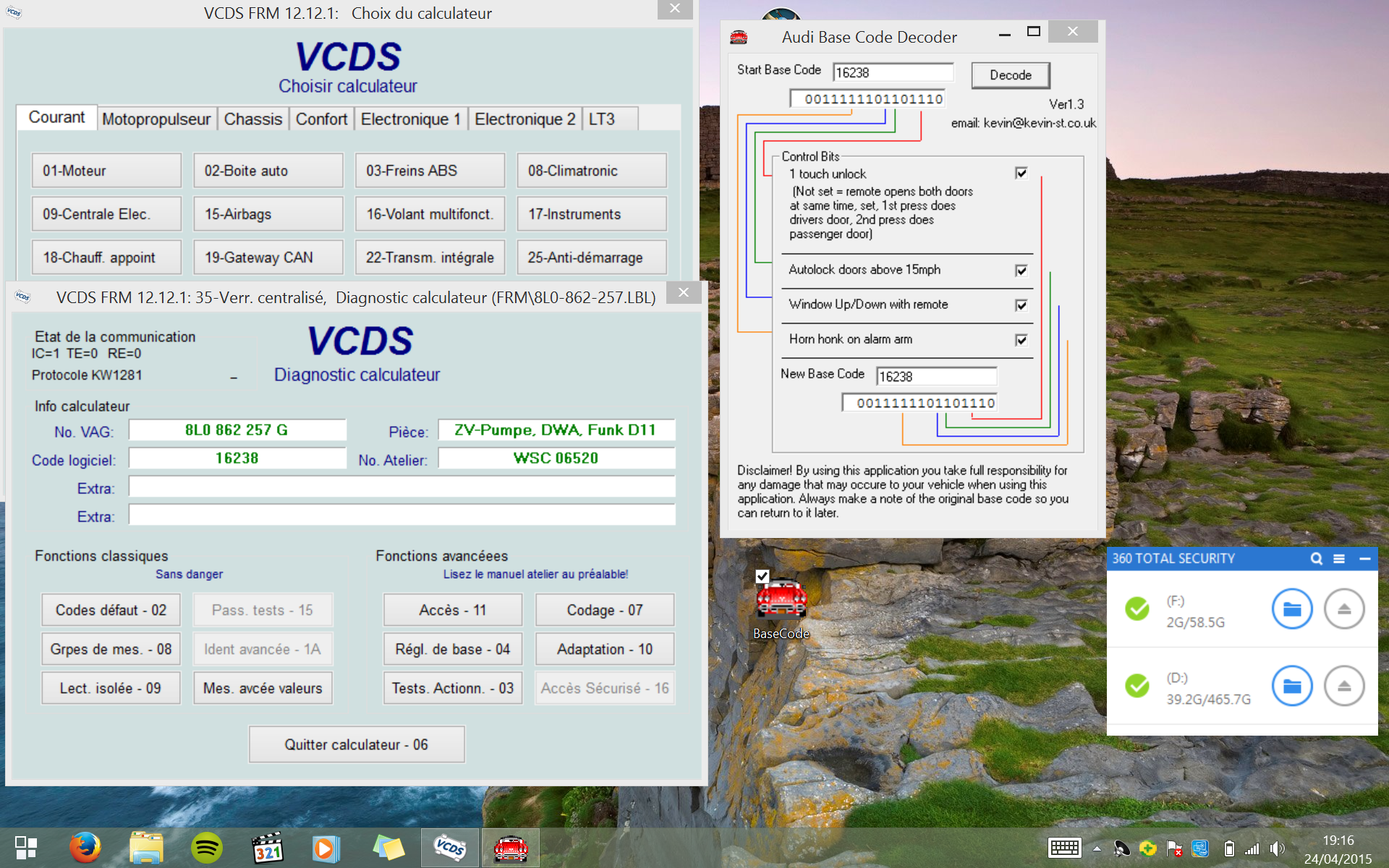This screenshot has width=1389, height=868.
Task: Show hidden system tray icons
Action: pos(1097,849)
